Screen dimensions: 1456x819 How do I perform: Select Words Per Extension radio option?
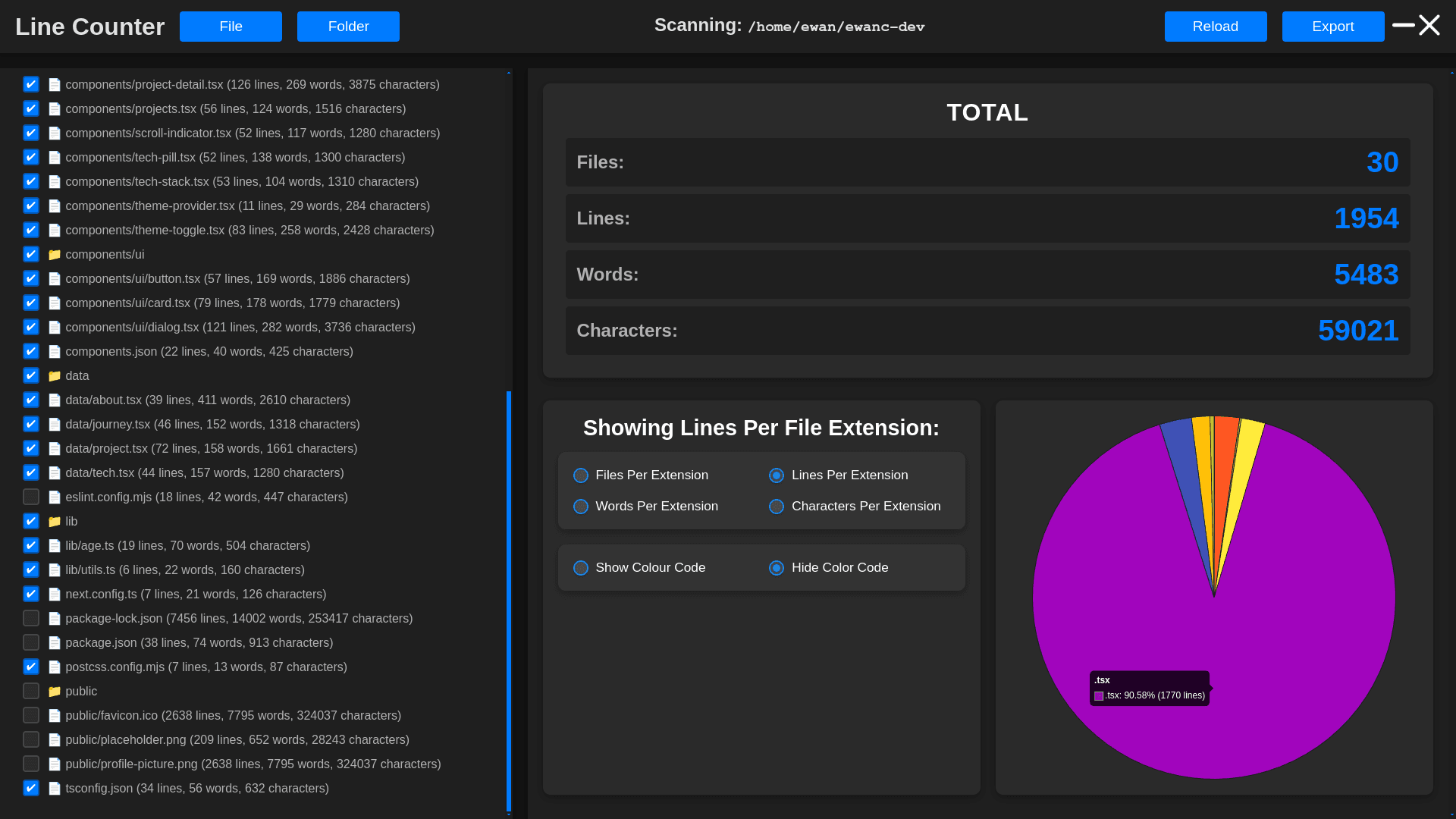click(581, 507)
